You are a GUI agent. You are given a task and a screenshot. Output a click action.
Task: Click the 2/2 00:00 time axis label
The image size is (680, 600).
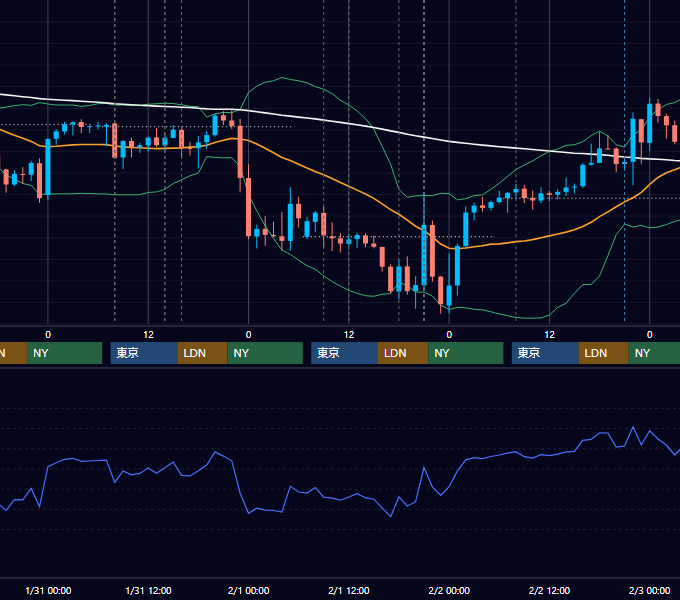click(x=449, y=590)
